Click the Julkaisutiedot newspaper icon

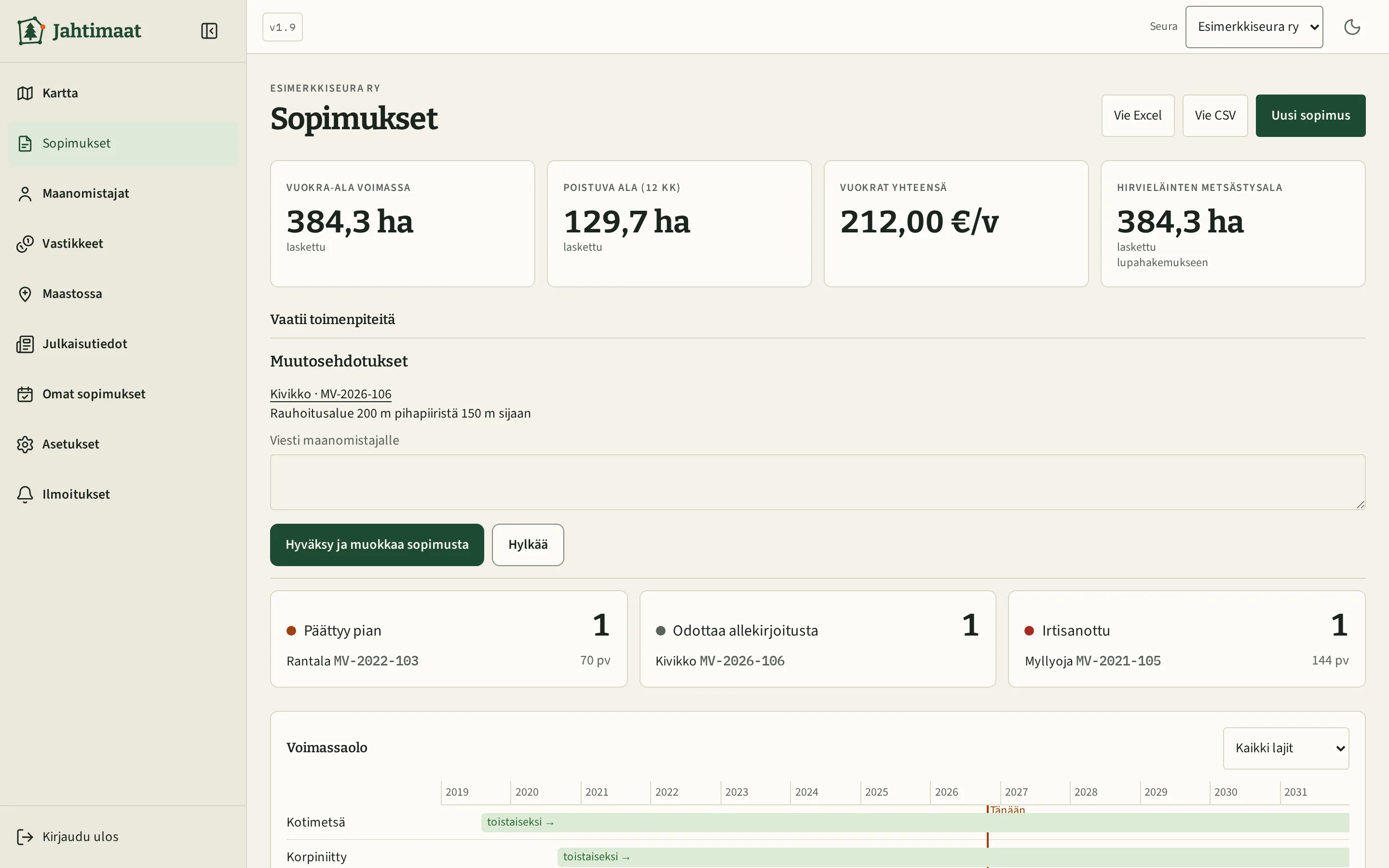25,344
